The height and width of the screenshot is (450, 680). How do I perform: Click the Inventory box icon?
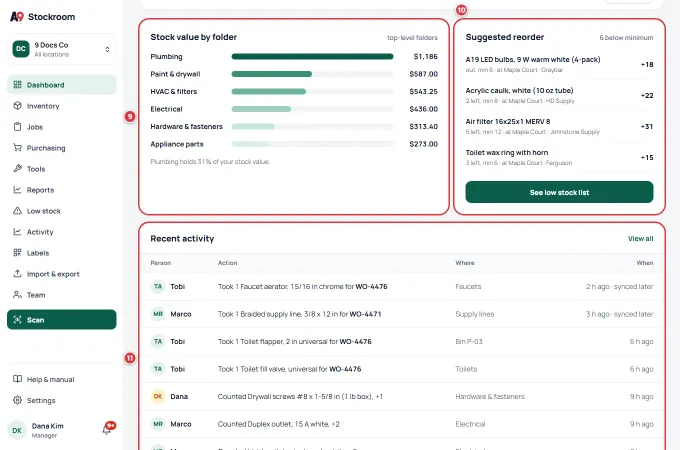point(17,105)
